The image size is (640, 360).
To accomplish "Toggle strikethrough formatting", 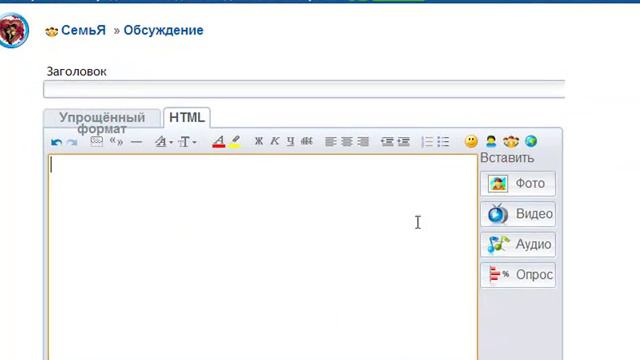I will tap(307, 141).
